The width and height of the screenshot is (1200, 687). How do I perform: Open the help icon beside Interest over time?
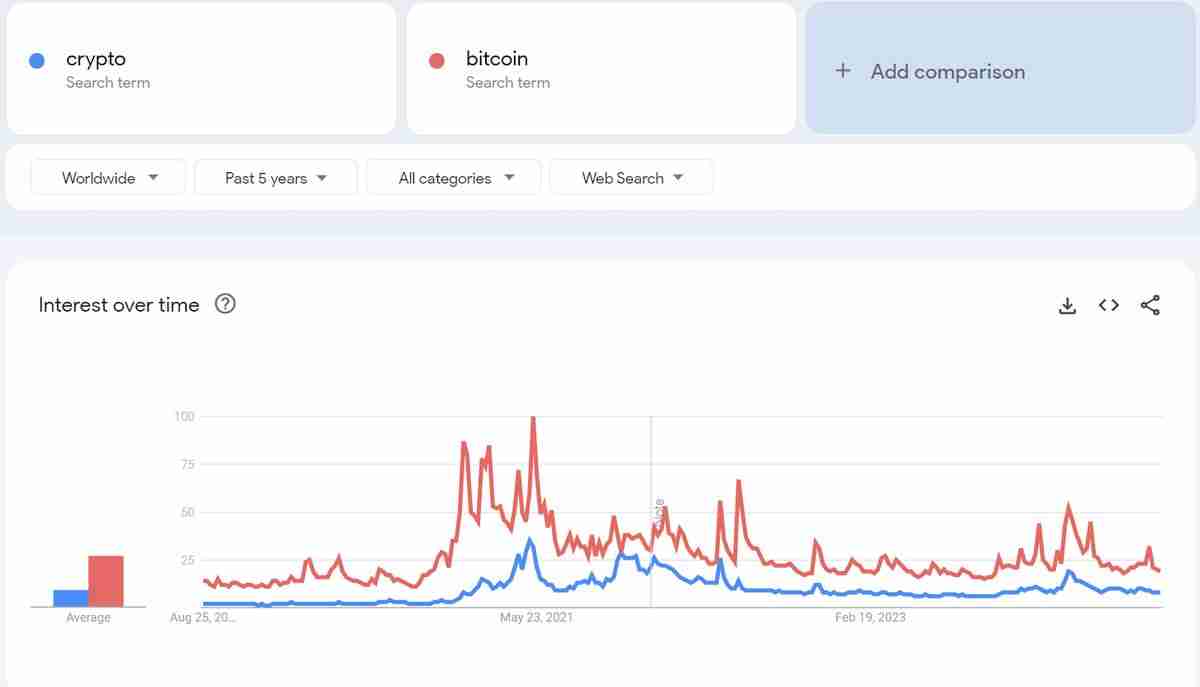click(x=225, y=304)
